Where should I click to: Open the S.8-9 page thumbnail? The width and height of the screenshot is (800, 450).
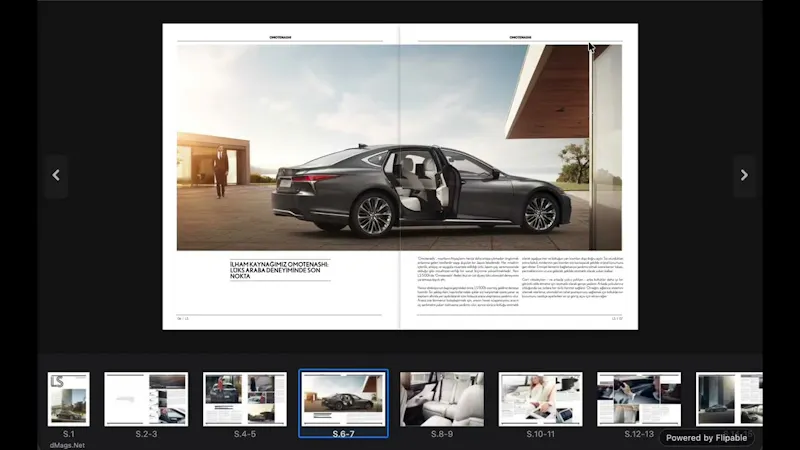[442, 399]
